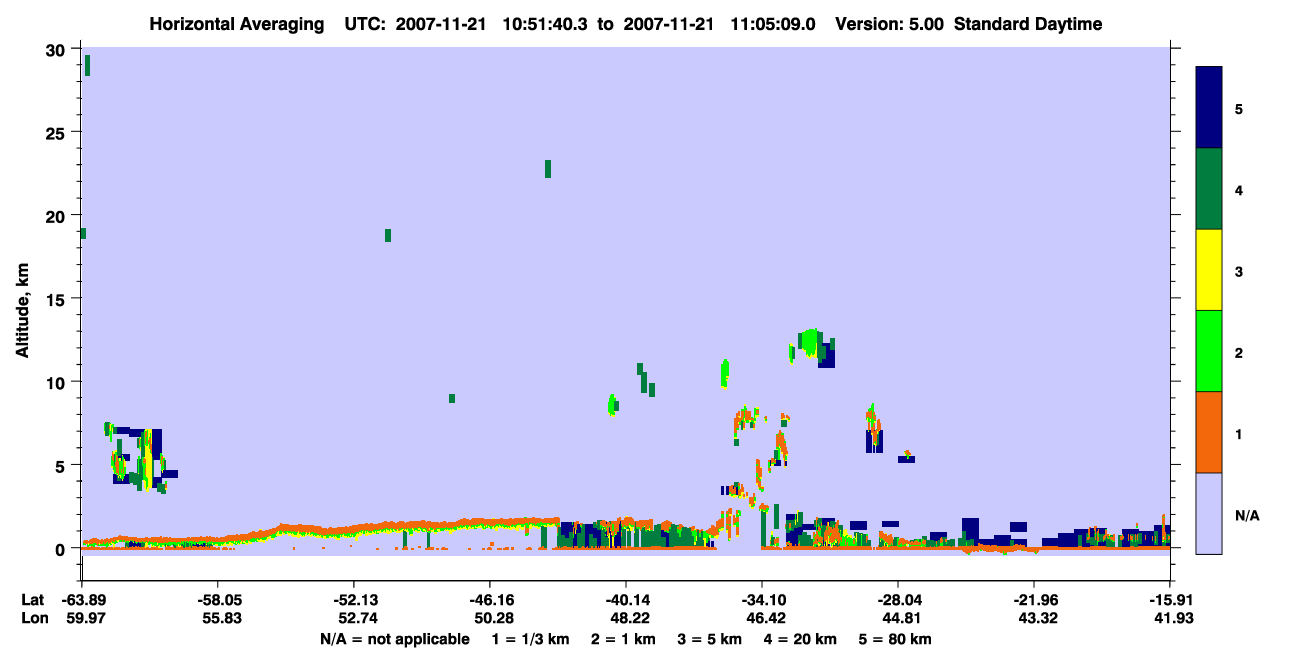Click the colorbar label '3'
Screen dimensions: 1300x667
point(1239,270)
